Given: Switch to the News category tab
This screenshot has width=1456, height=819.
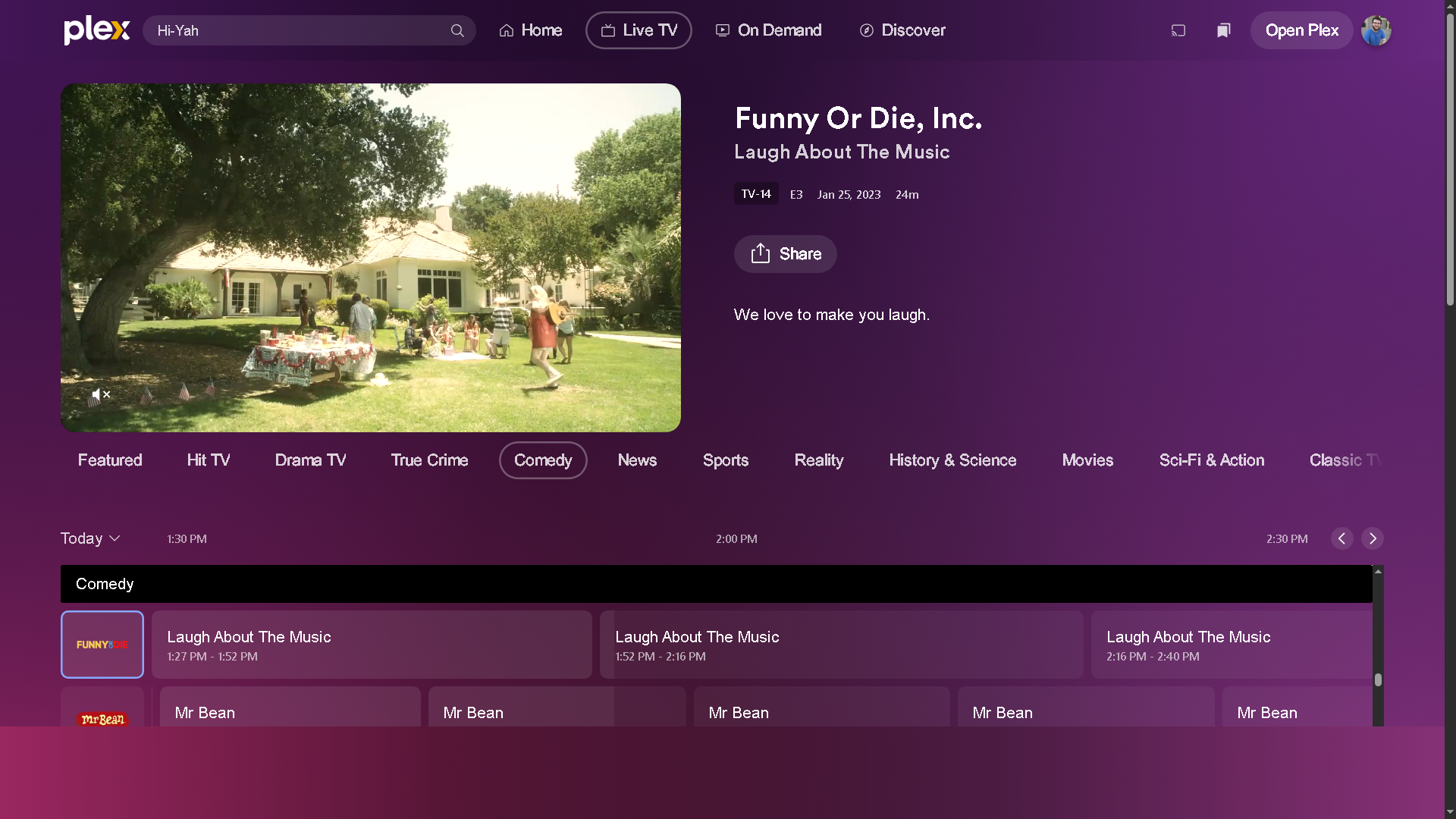Looking at the screenshot, I should [637, 460].
